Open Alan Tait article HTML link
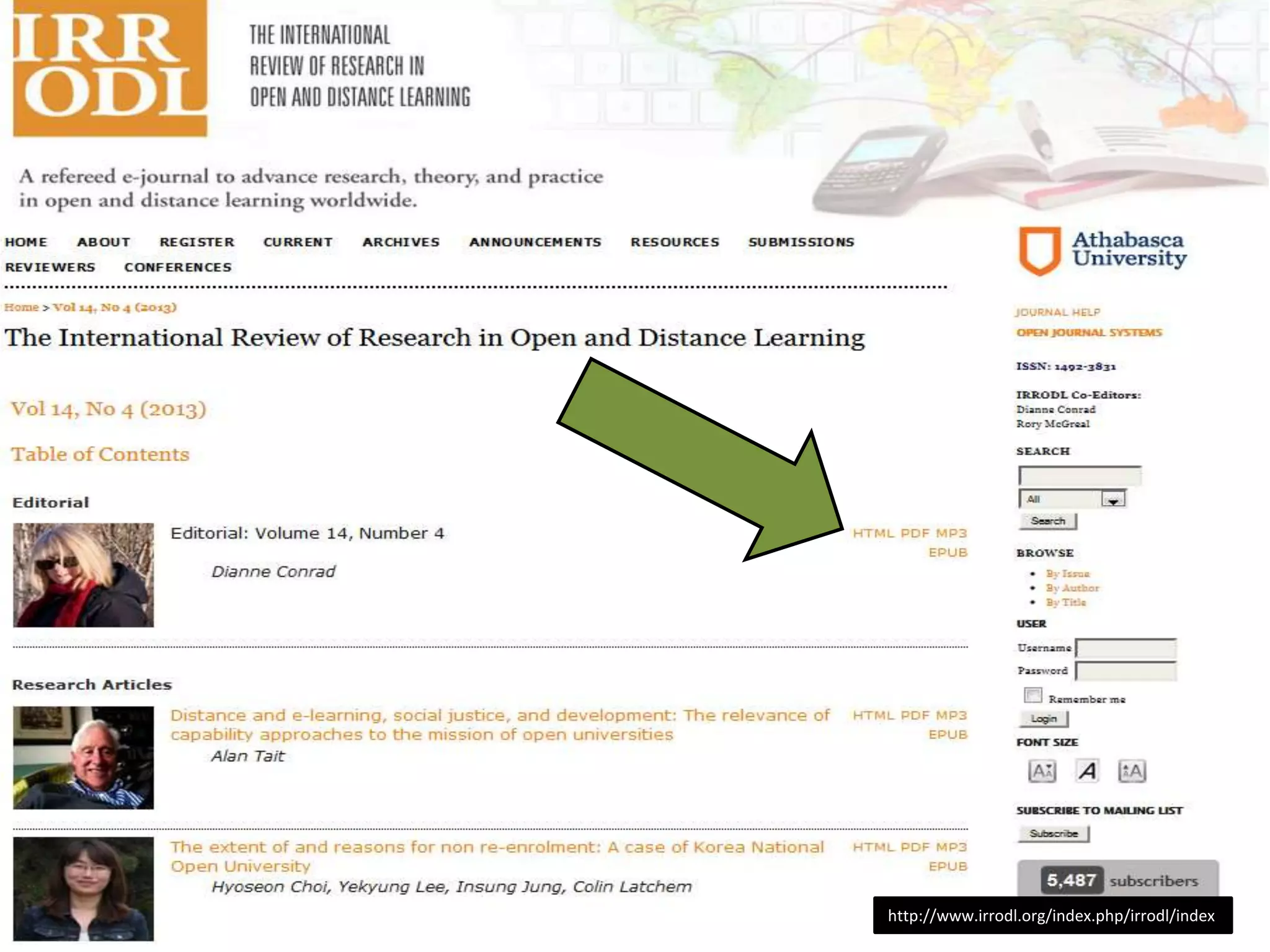1270x952 pixels. (x=874, y=716)
